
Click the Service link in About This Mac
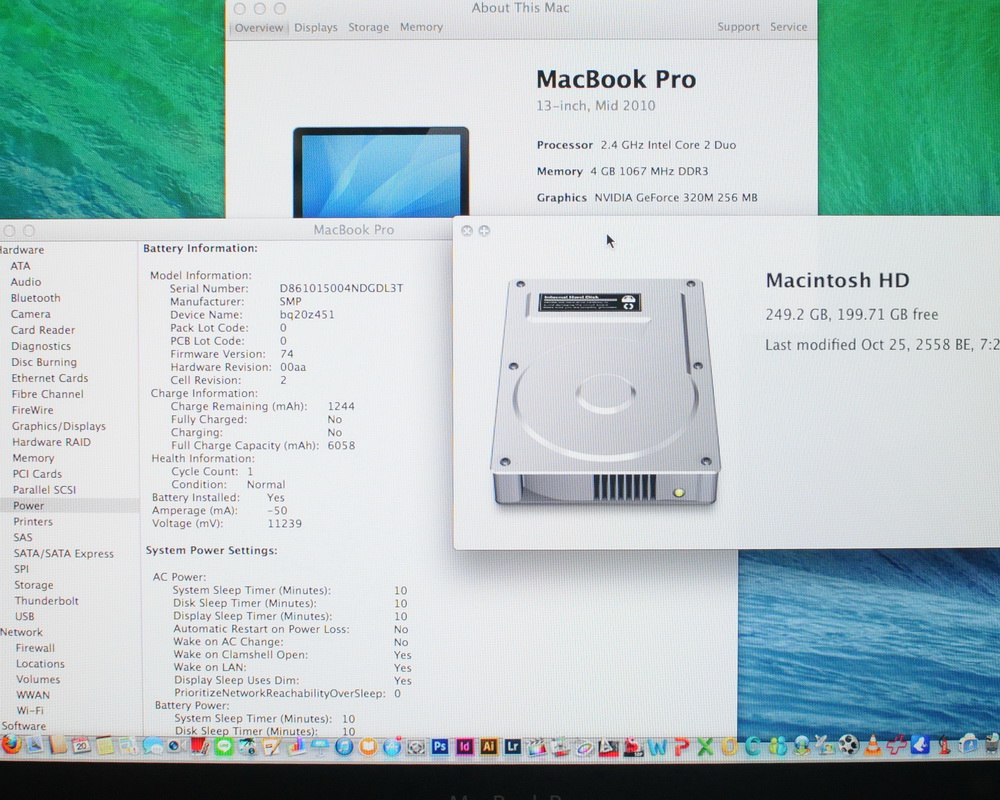[788, 27]
